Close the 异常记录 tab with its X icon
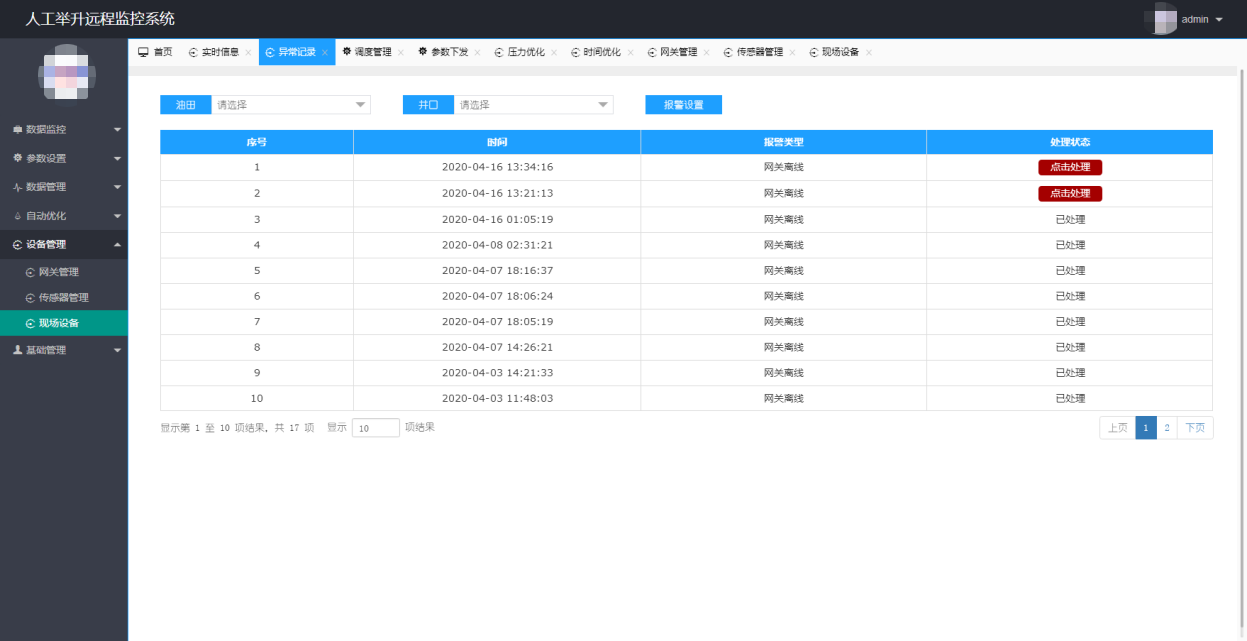Viewport: 1247px width, 641px height. click(325, 53)
